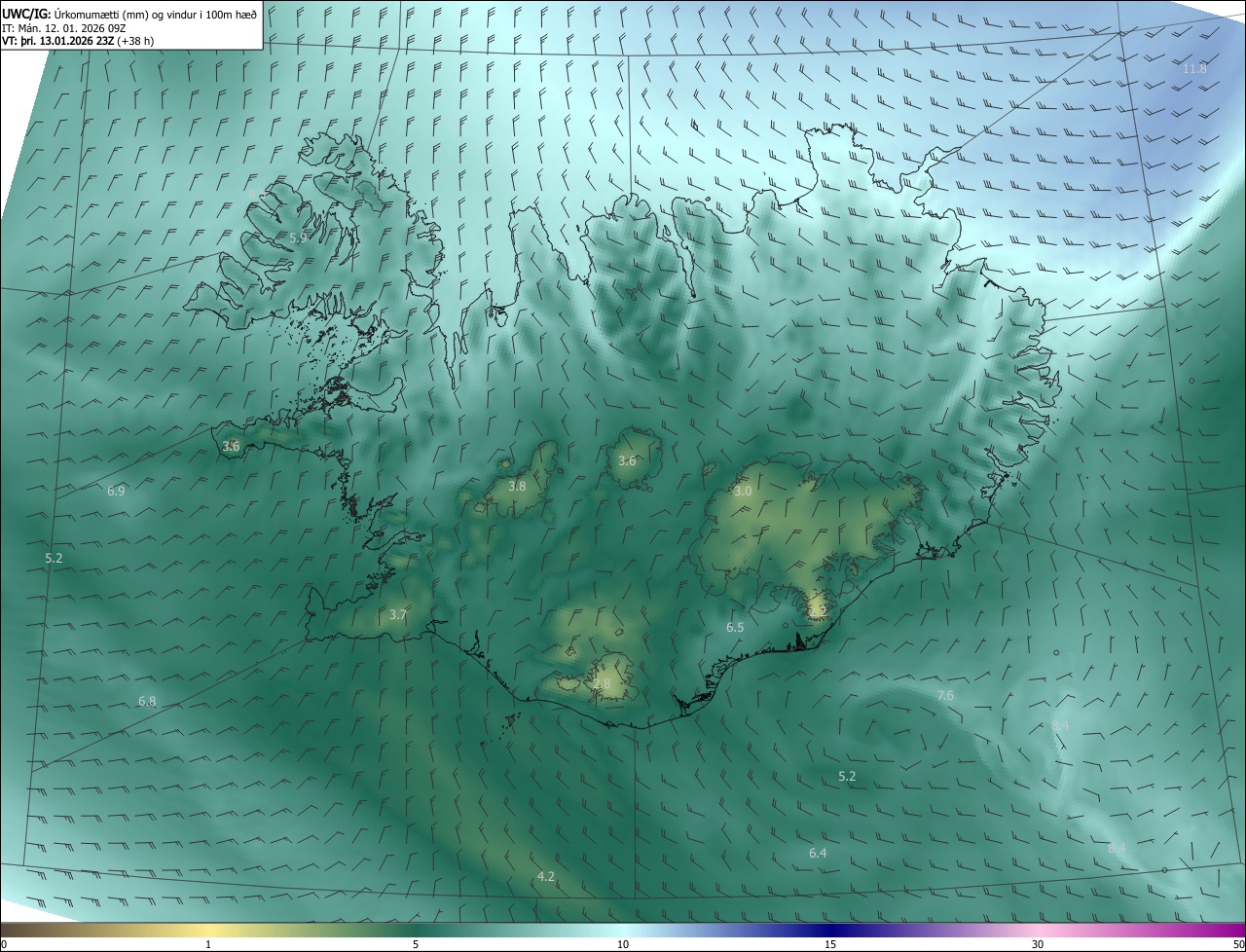Screen dimensions: 1246x952
Task: Select the 3.8 value label
Action: (x=517, y=486)
